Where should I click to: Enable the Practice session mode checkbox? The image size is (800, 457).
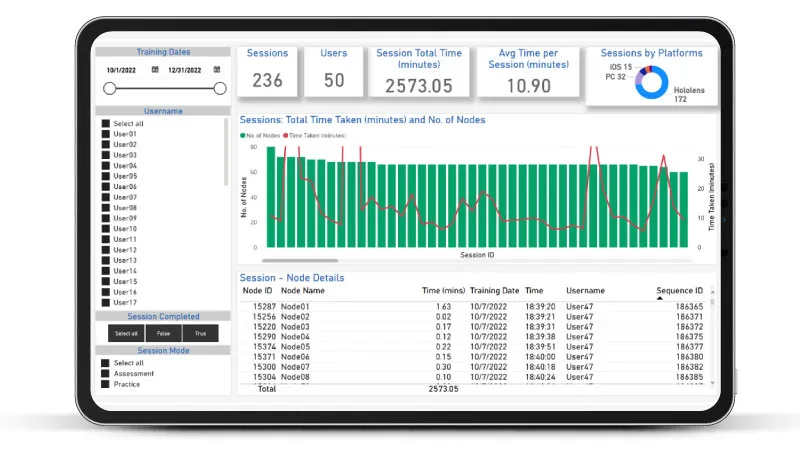[105, 384]
